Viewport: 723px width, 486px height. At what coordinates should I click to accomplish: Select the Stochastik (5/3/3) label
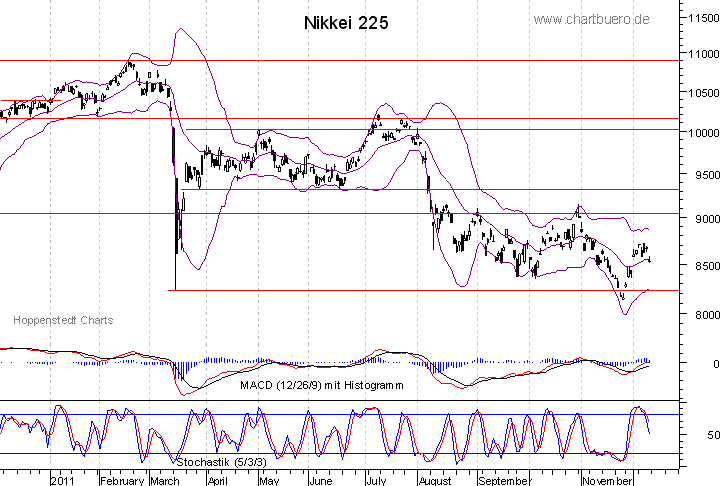coord(221,462)
